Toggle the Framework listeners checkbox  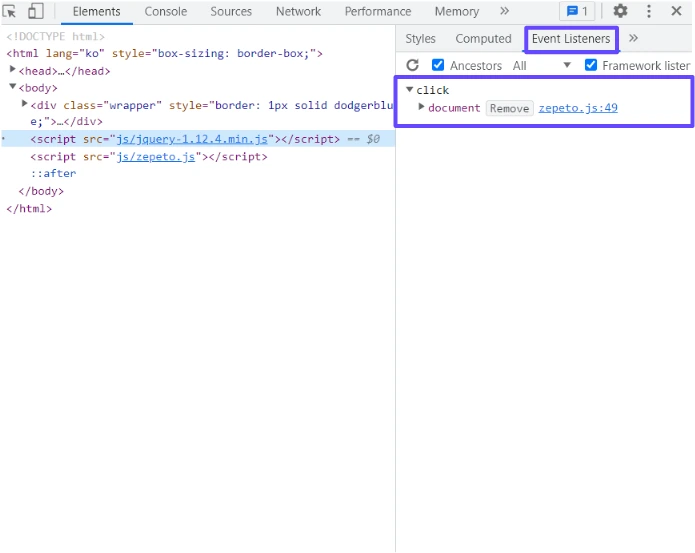pyautogui.click(x=591, y=65)
